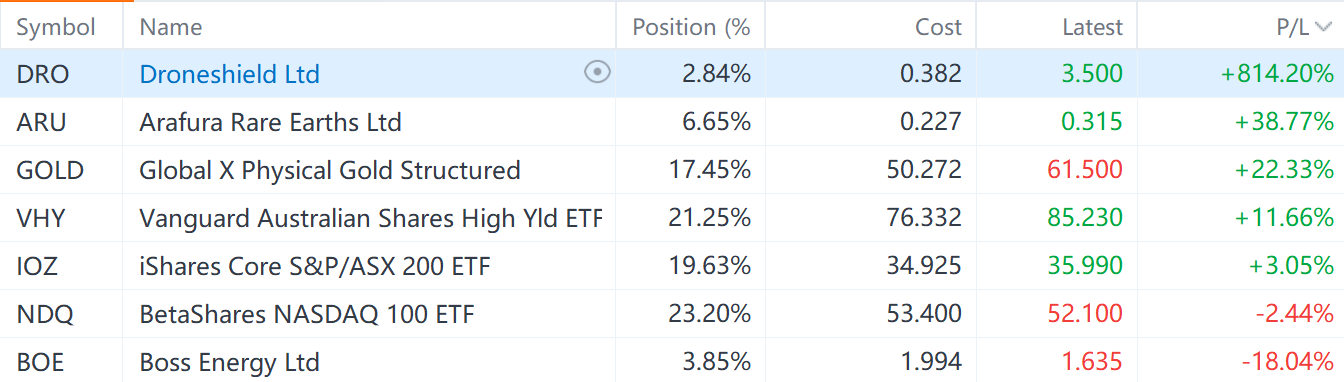Select the Arafura Rare Earths Ltd row

click(x=672, y=122)
